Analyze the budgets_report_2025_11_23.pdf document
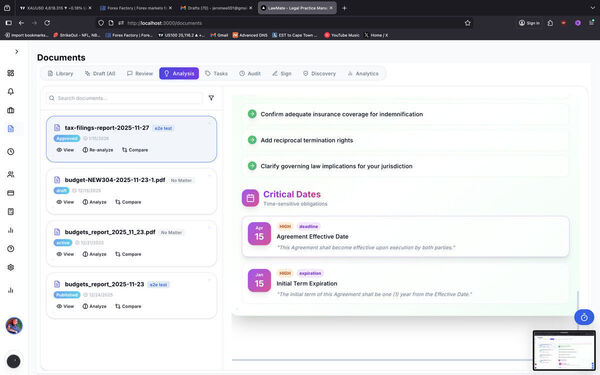 pos(95,254)
